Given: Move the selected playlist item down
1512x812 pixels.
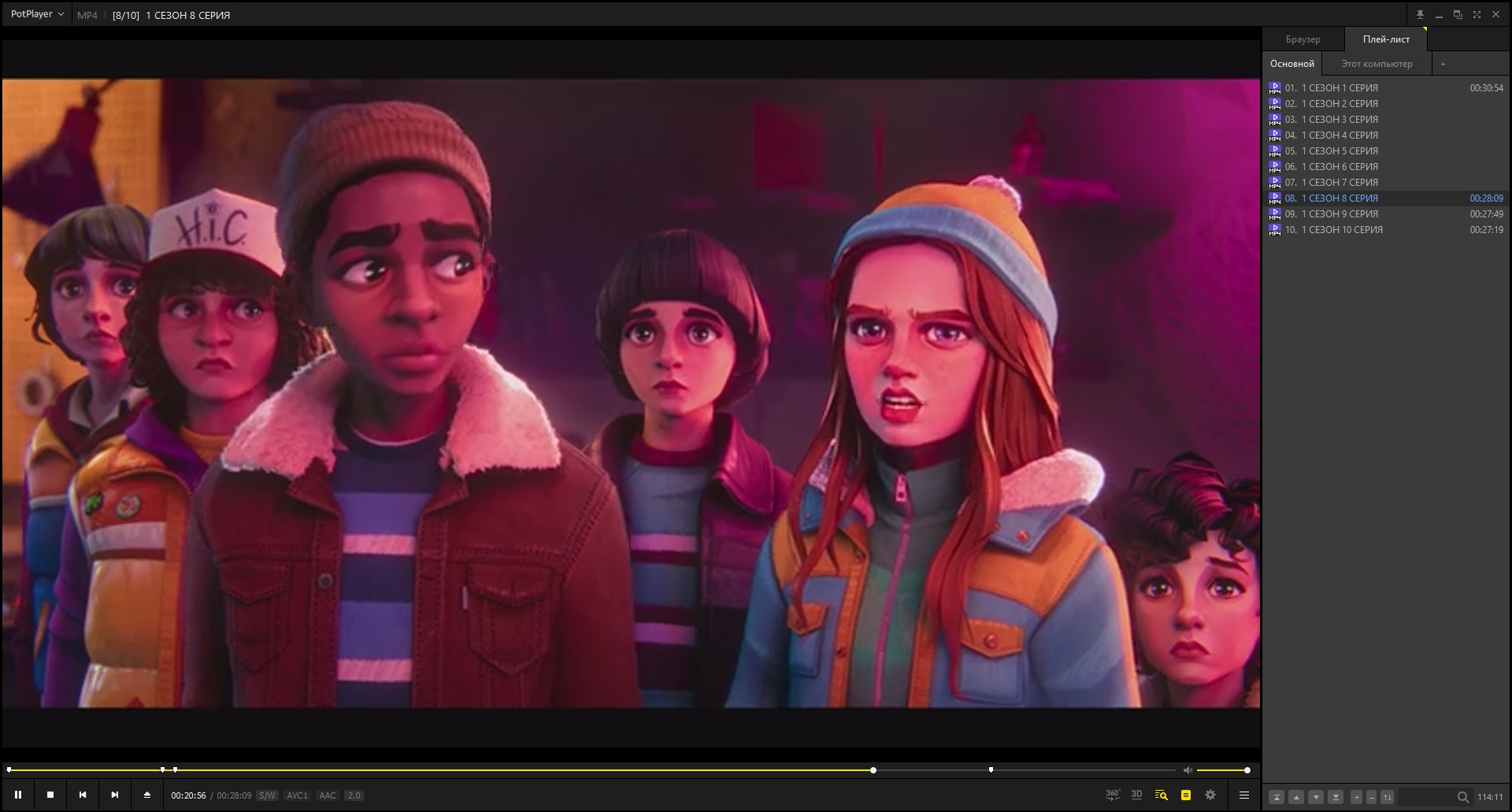Looking at the screenshot, I should coord(1316,797).
